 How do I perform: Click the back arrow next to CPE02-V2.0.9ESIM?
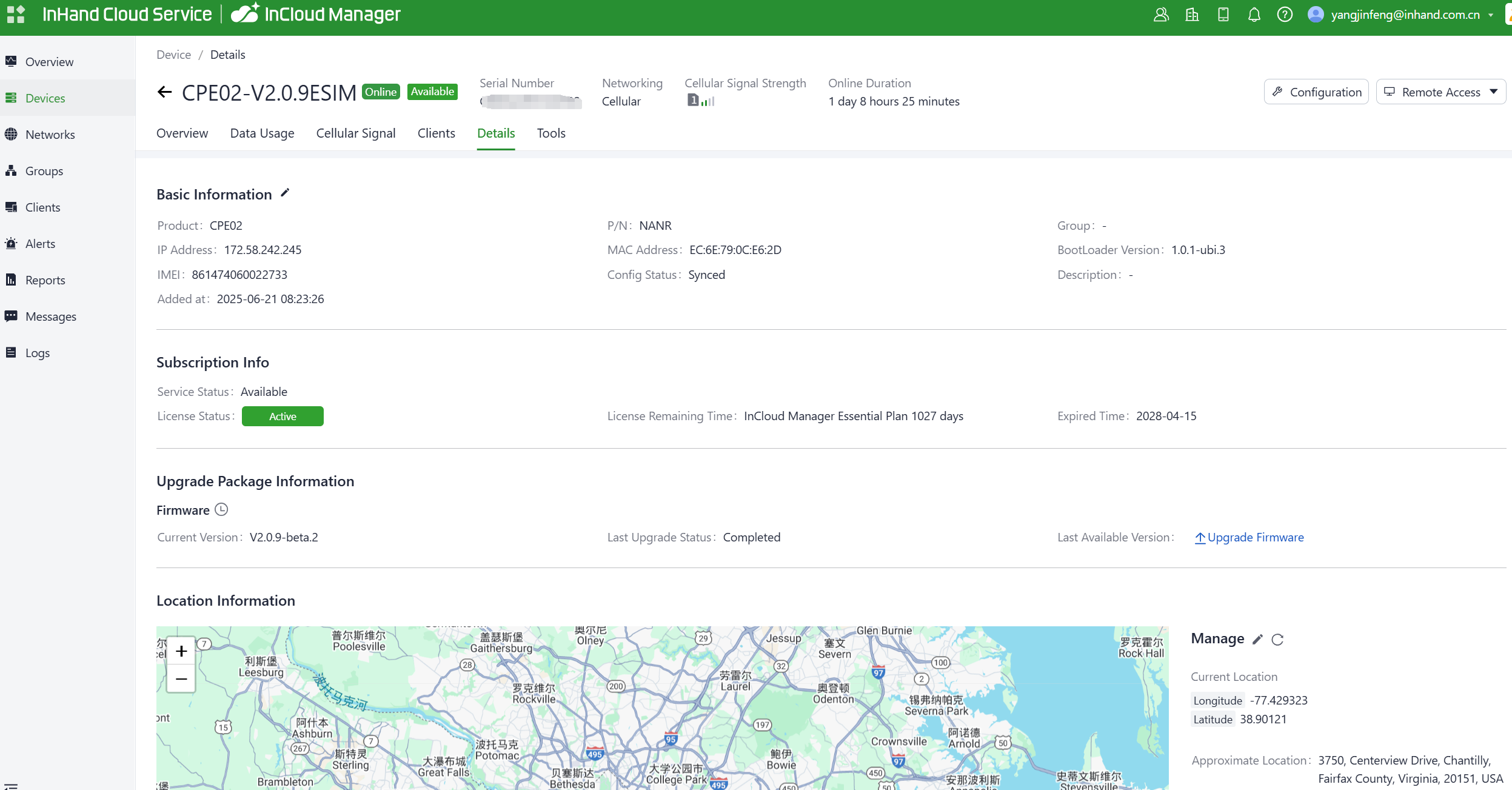point(164,92)
